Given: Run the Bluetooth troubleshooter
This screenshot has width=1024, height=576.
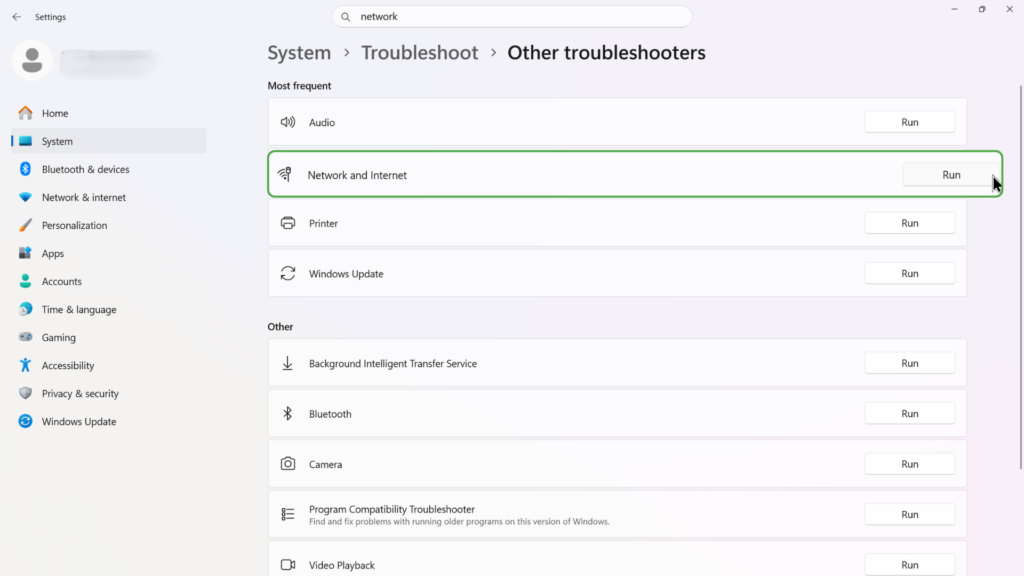Looking at the screenshot, I should (910, 413).
